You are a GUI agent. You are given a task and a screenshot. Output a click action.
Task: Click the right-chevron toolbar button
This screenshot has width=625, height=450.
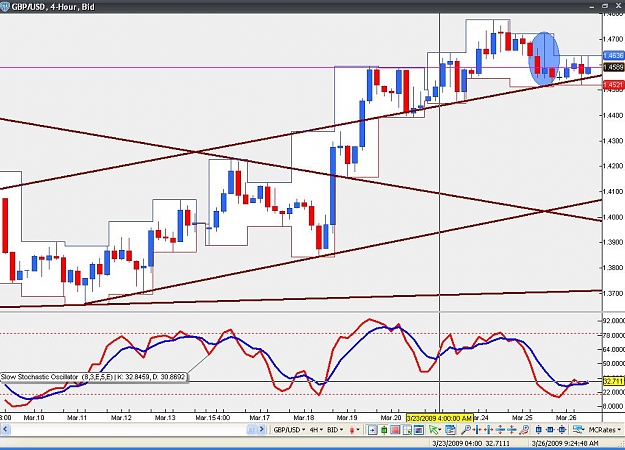pyautogui.click(x=261, y=430)
